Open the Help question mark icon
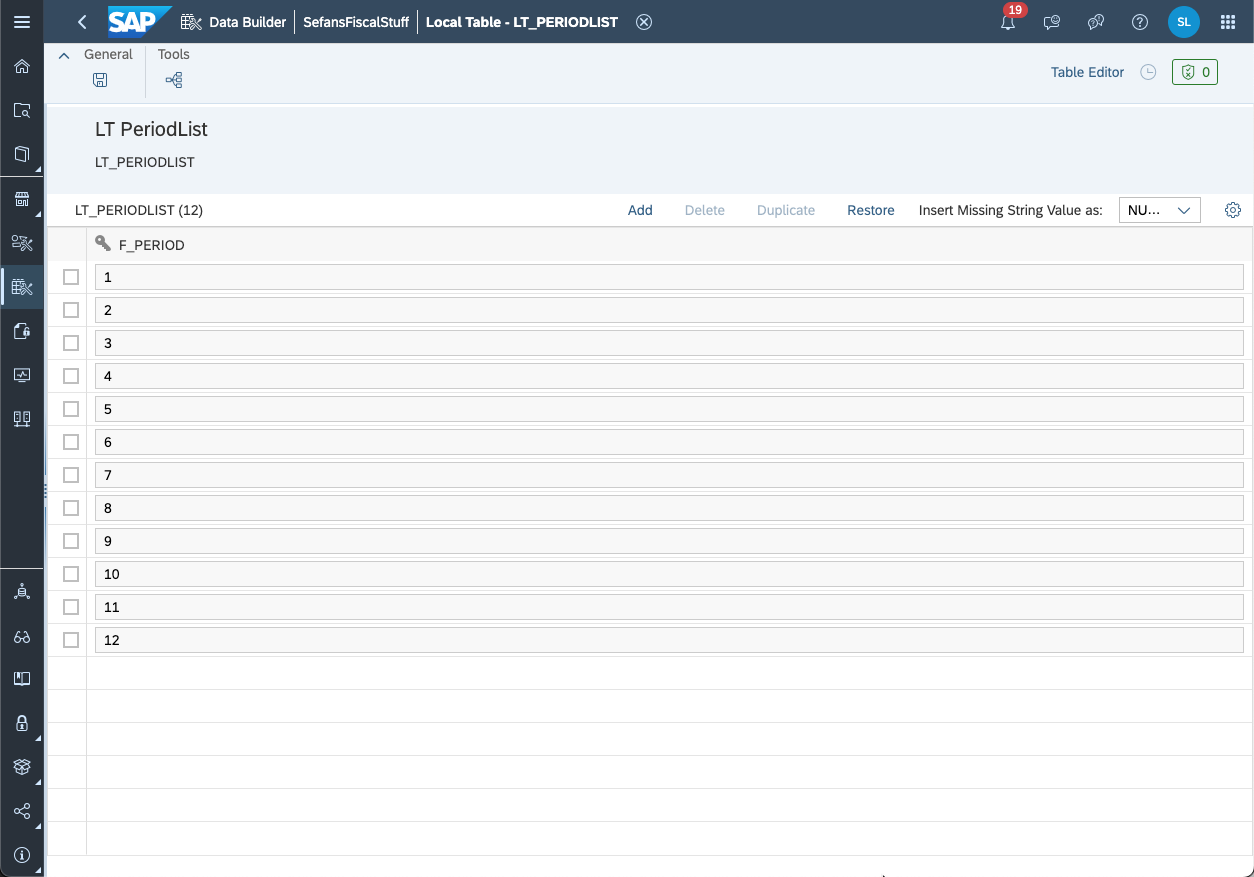The image size is (1254, 877). (x=1140, y=22)
